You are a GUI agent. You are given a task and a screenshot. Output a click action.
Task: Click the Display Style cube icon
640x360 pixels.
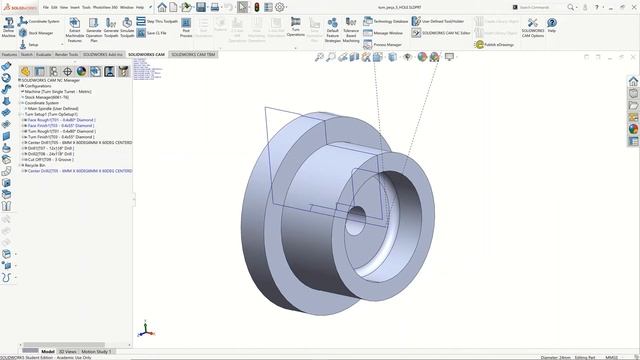(x=392, y=57)
